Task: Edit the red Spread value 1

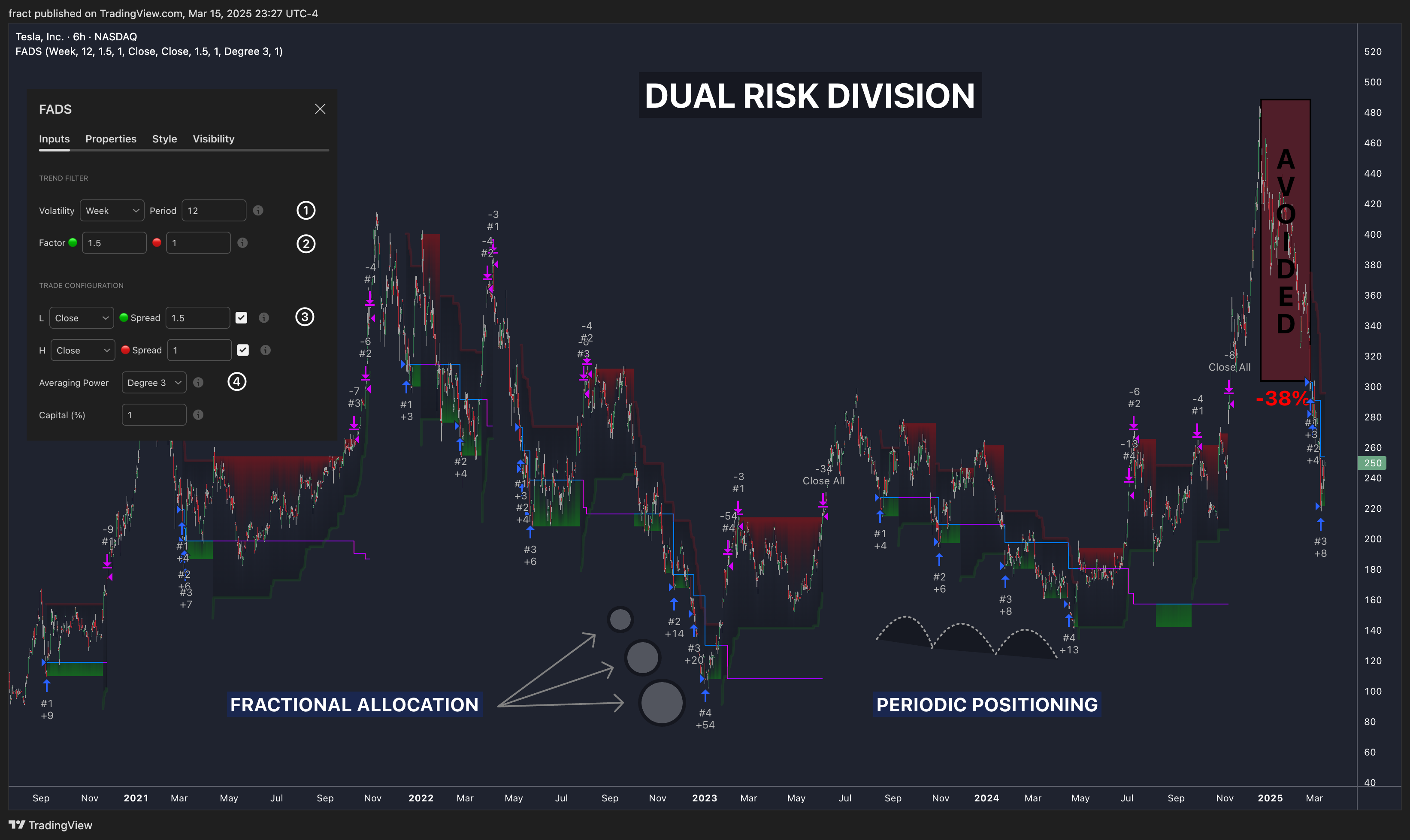Action: pos(199,351)
